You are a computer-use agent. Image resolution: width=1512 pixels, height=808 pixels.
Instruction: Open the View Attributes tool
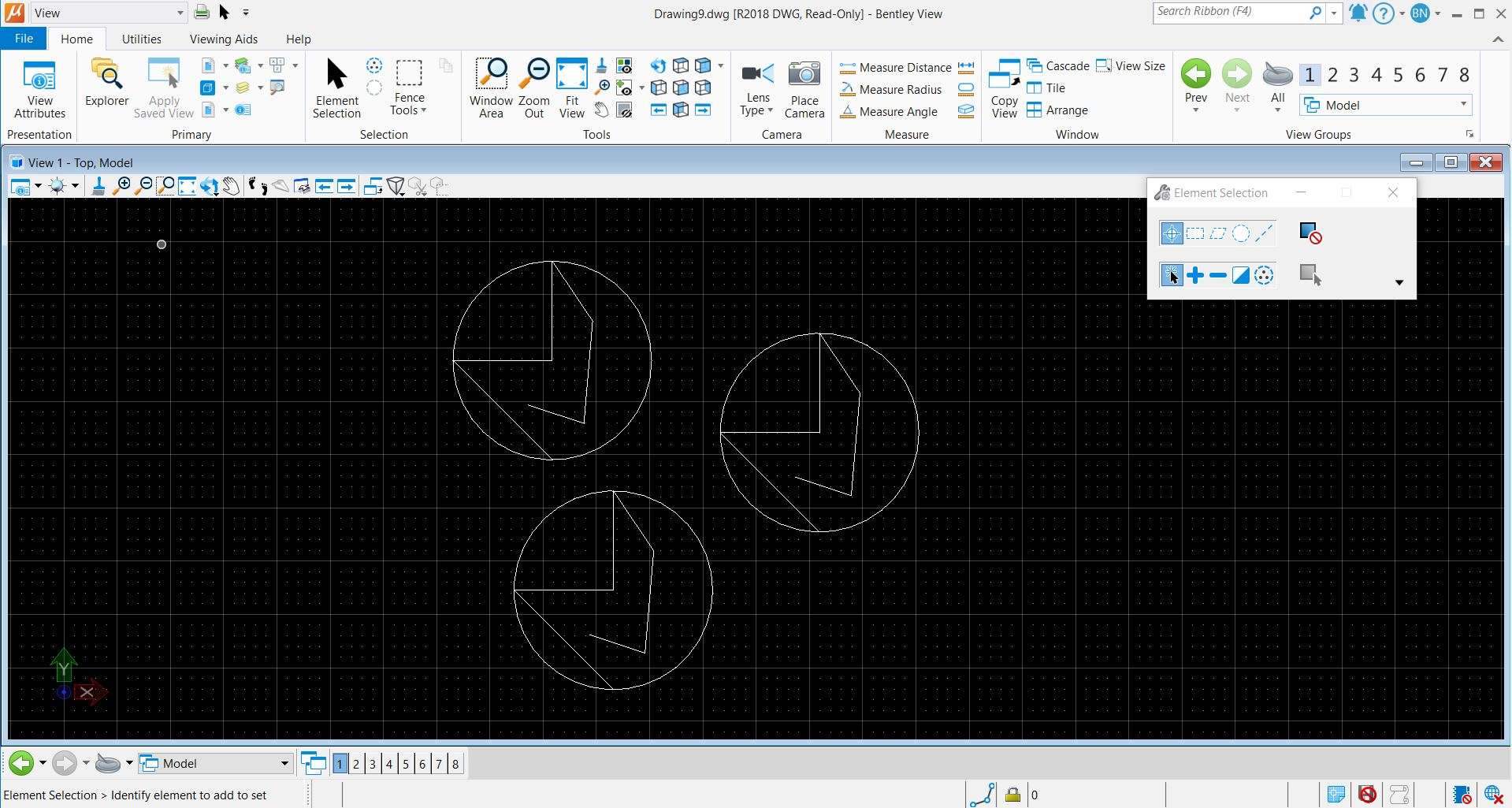point(39,89)
